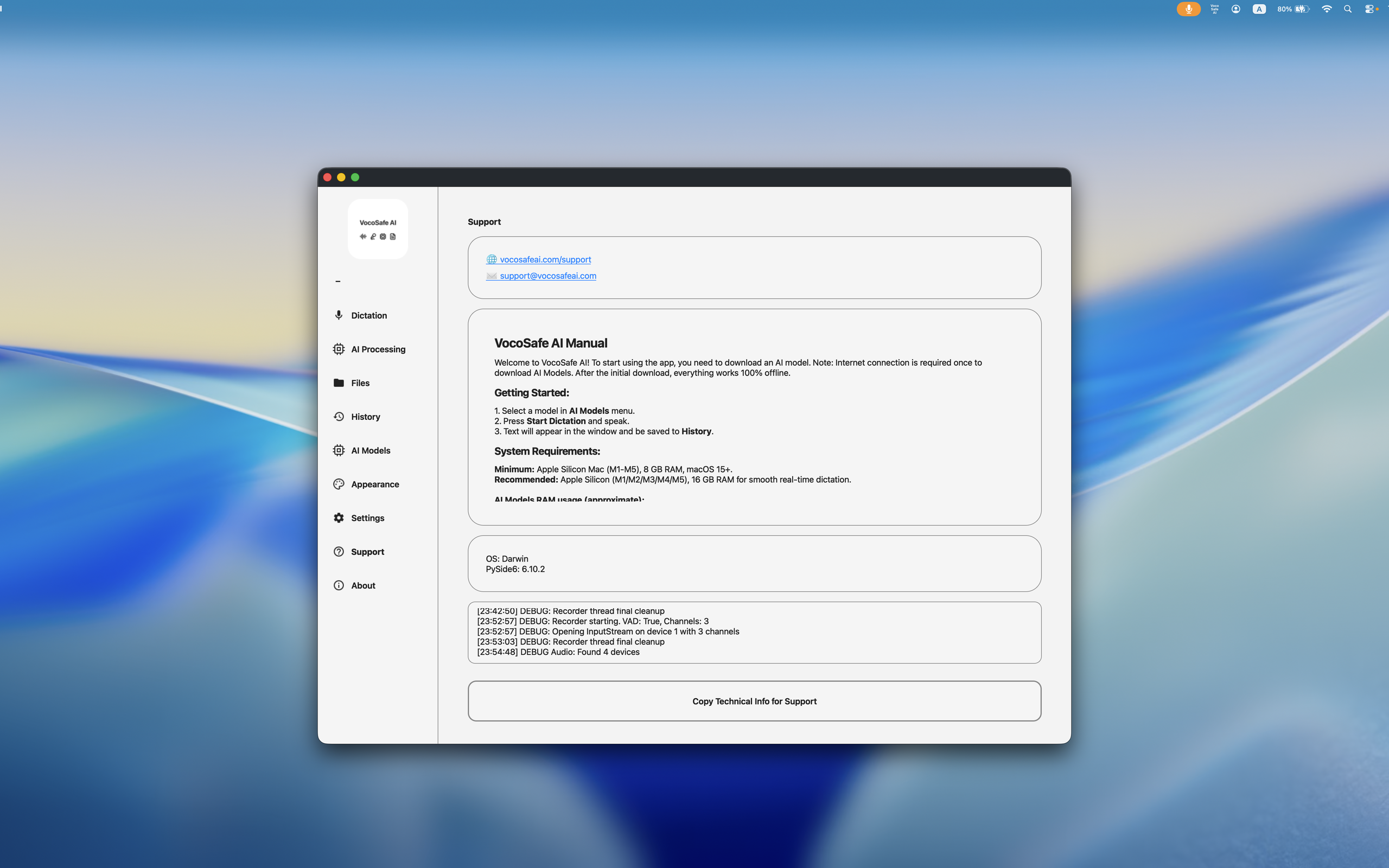Open the Appearance section
Screen dimensions: 1389x868
point(366,484)
